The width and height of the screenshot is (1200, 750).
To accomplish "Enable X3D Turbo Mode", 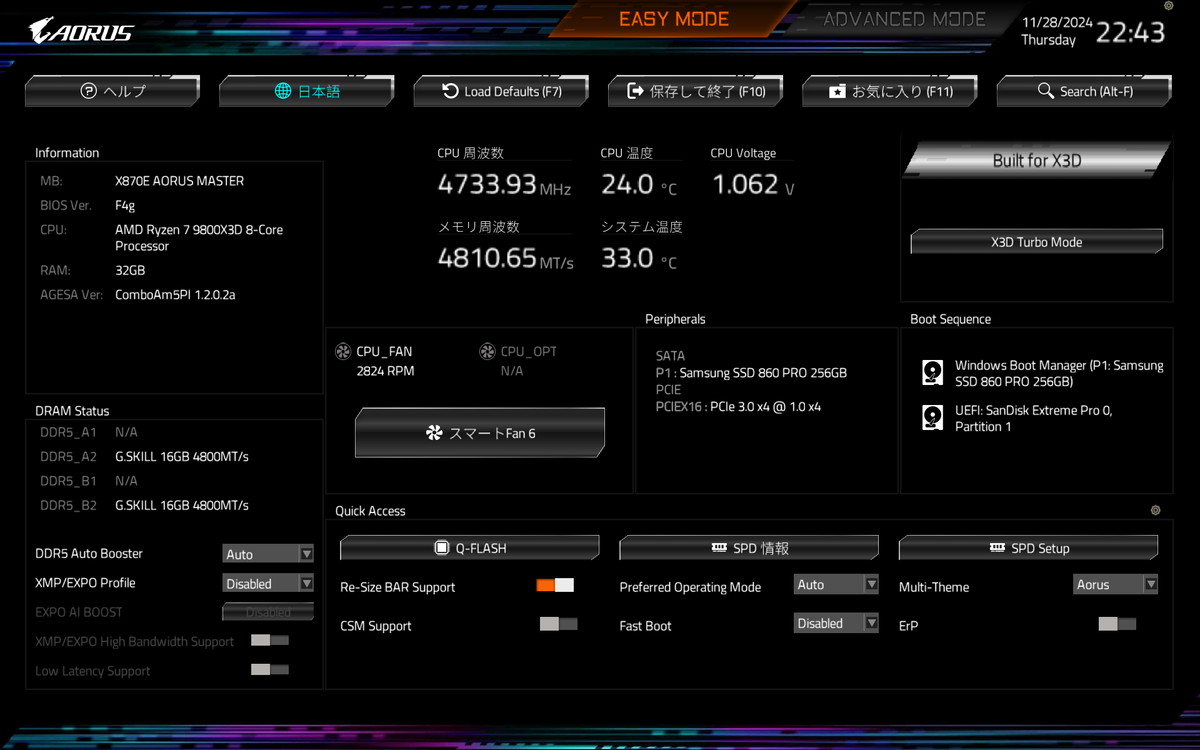I will tap(1037, 242).
